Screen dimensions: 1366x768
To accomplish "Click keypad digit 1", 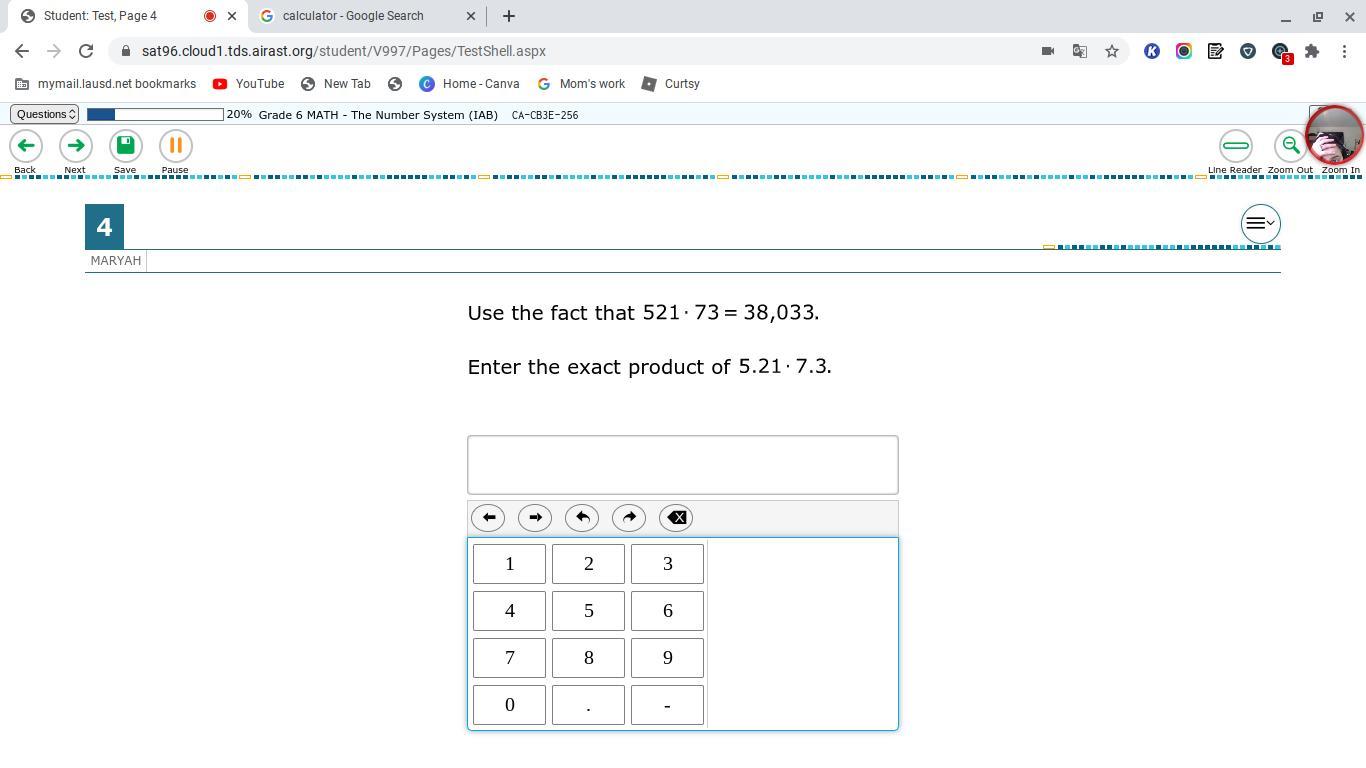I will pyautogui.click(x=509, y=564).
